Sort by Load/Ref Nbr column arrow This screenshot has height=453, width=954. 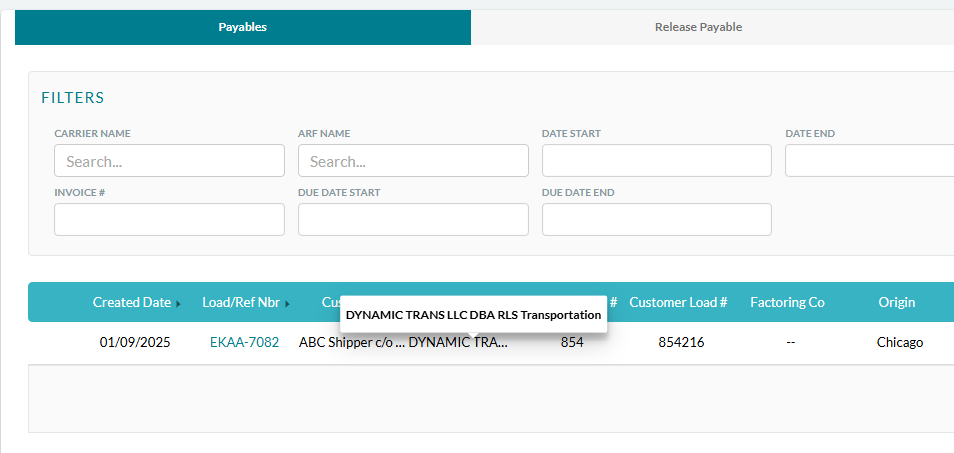point(287,303)
